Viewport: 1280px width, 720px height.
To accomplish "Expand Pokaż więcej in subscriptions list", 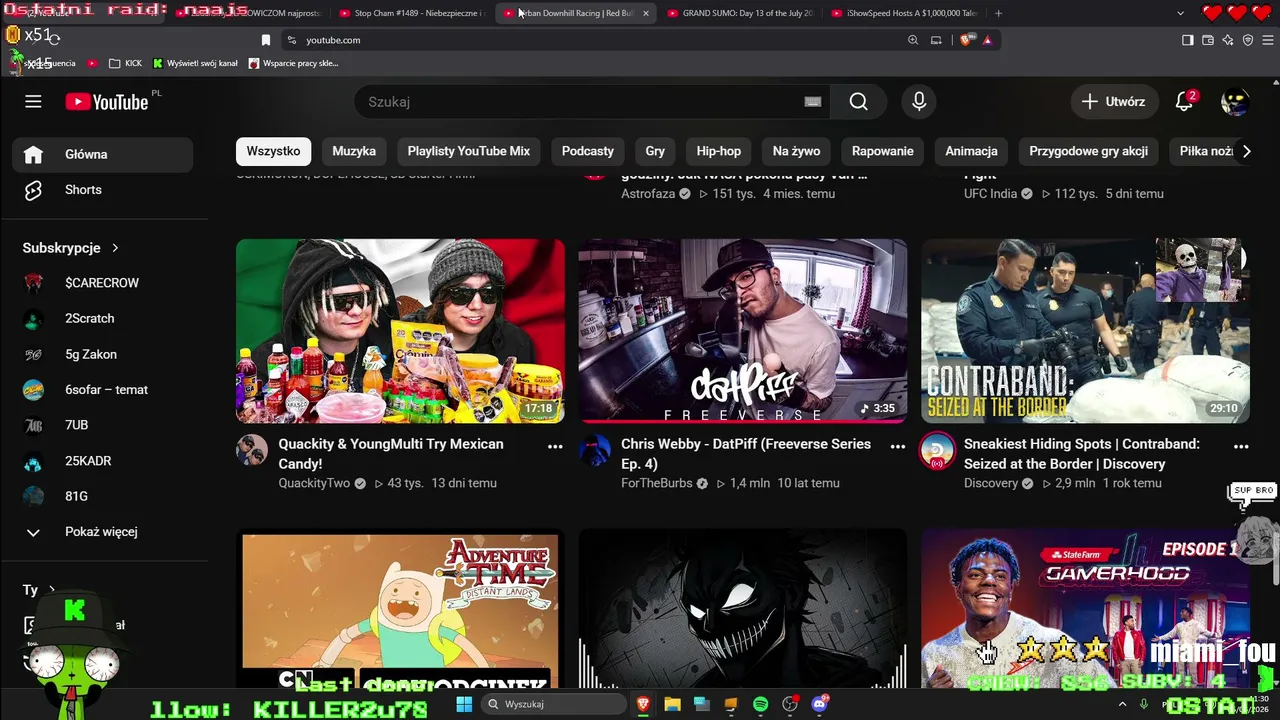I will click(x=102, y=532).
